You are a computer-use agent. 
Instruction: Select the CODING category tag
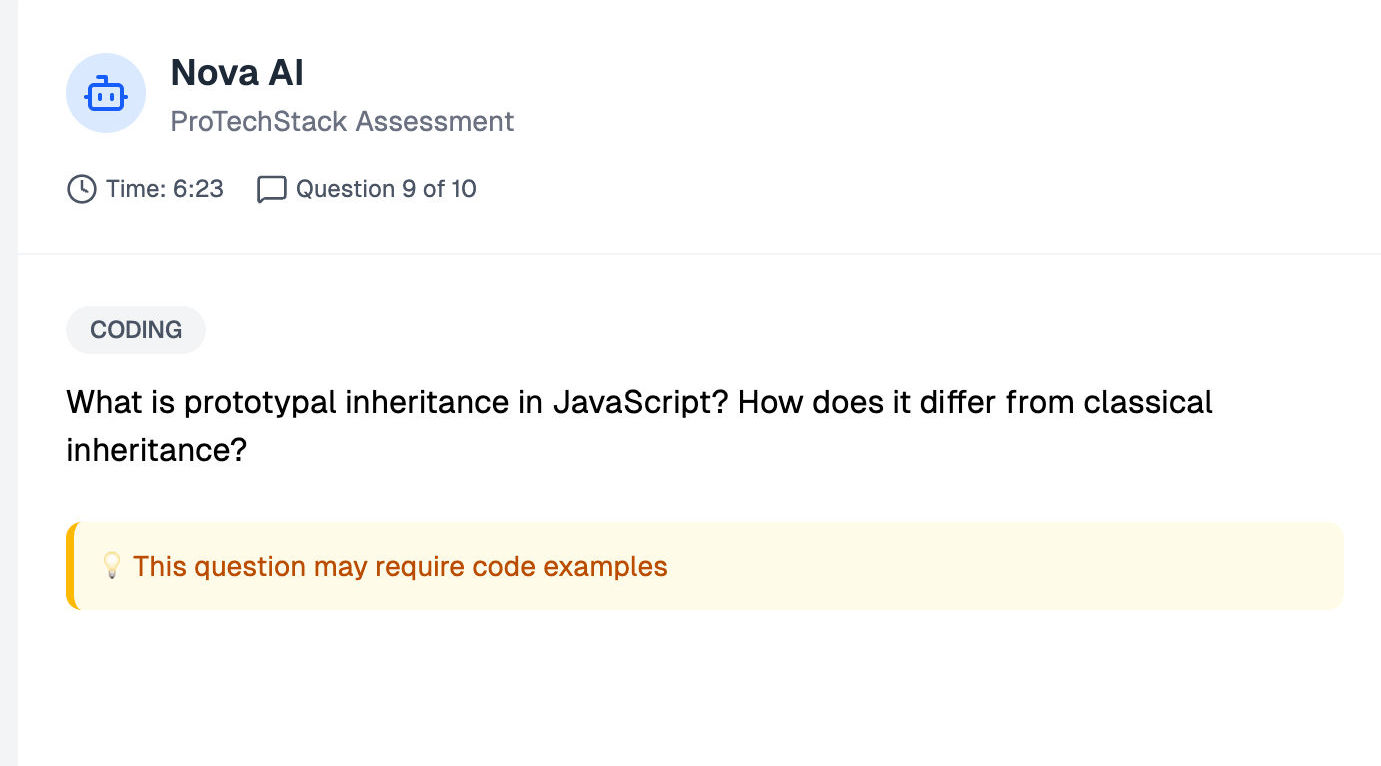136,330
